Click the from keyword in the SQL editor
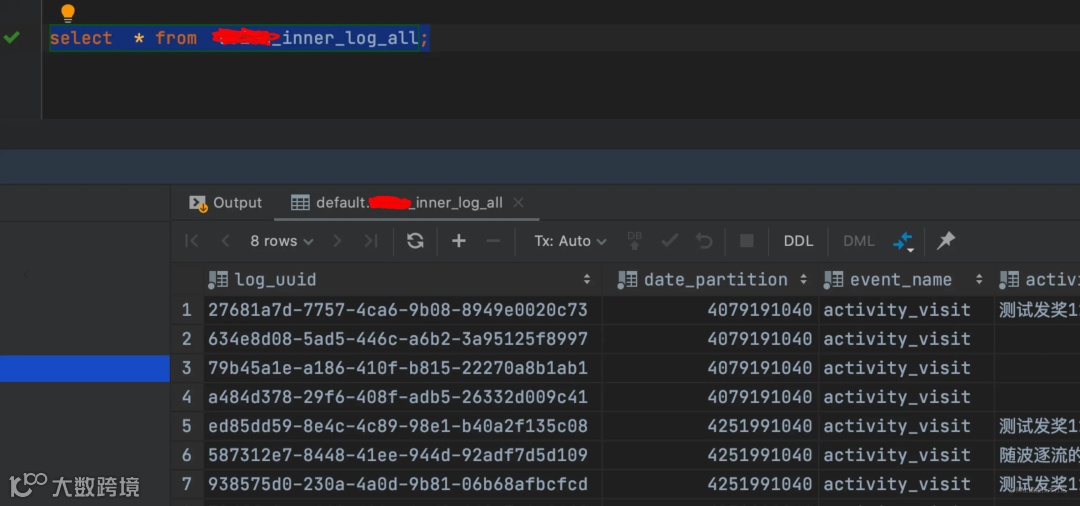The height and width of the screenshot is (506, 1080). 176,38
